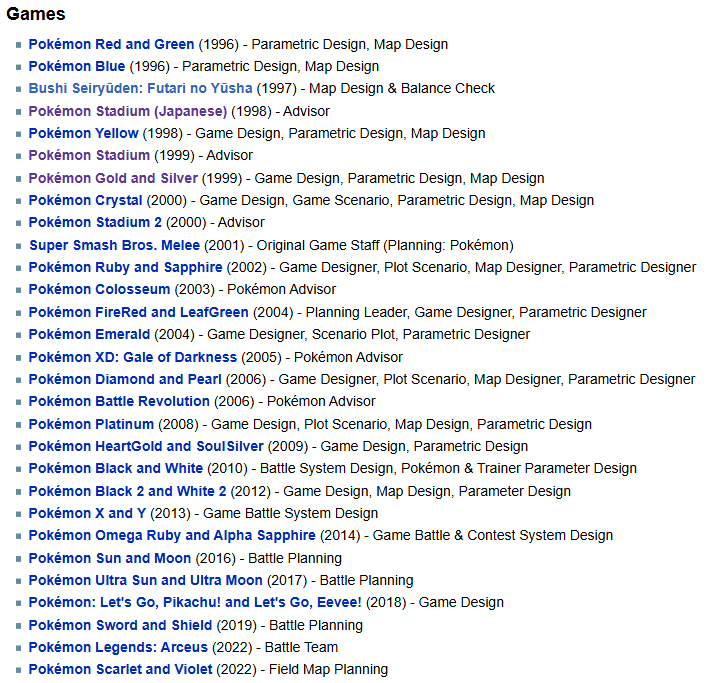Click 'Game Design, Game Scenario, Parametric Design, Map Design'
The width and height of the screenshot is (716, 683).
pos(397,200)
